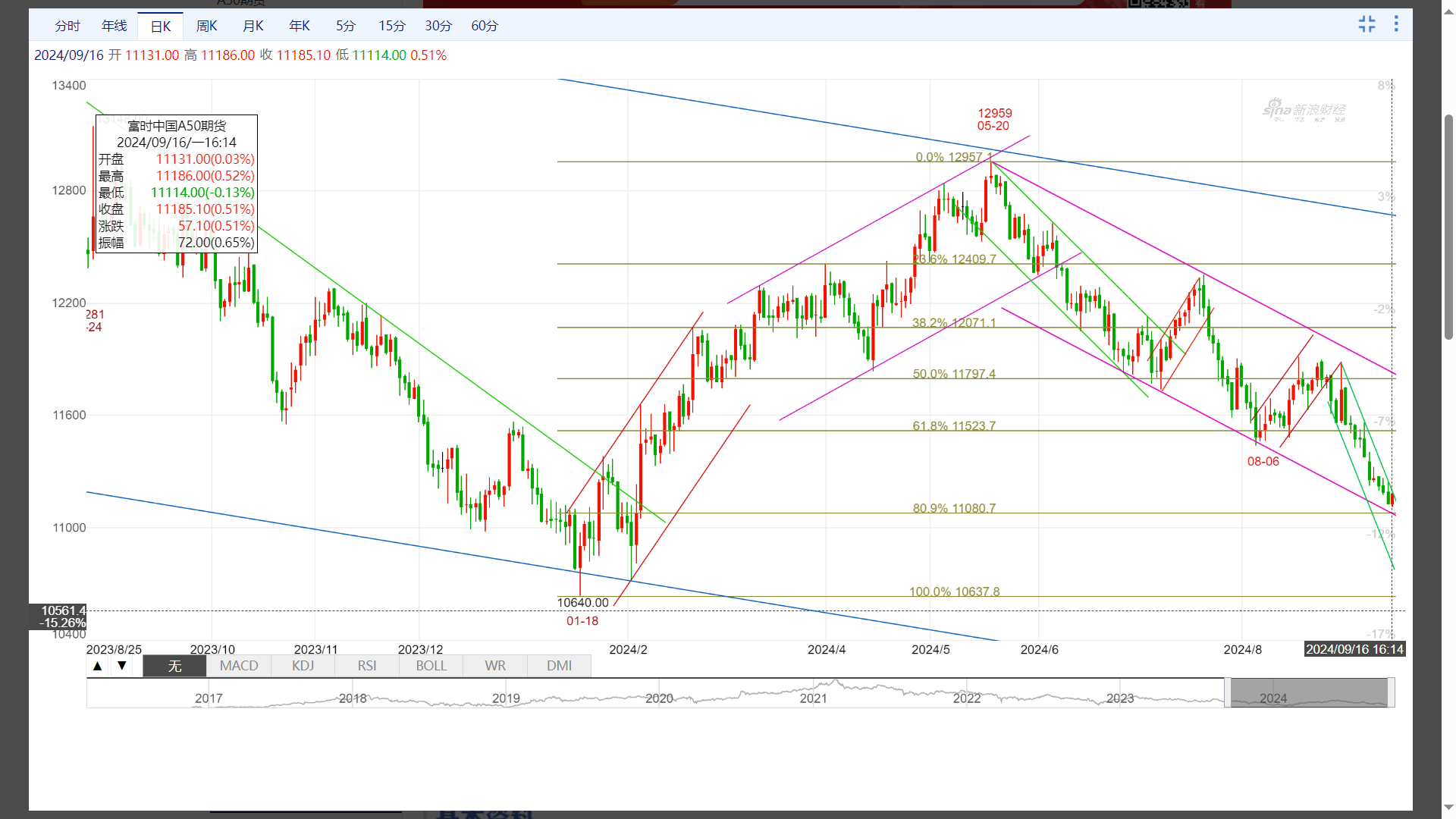The height and width of the screenshot is (819, 1456).
Task: Show the DMI indicator panel
Action: [559, 666]
